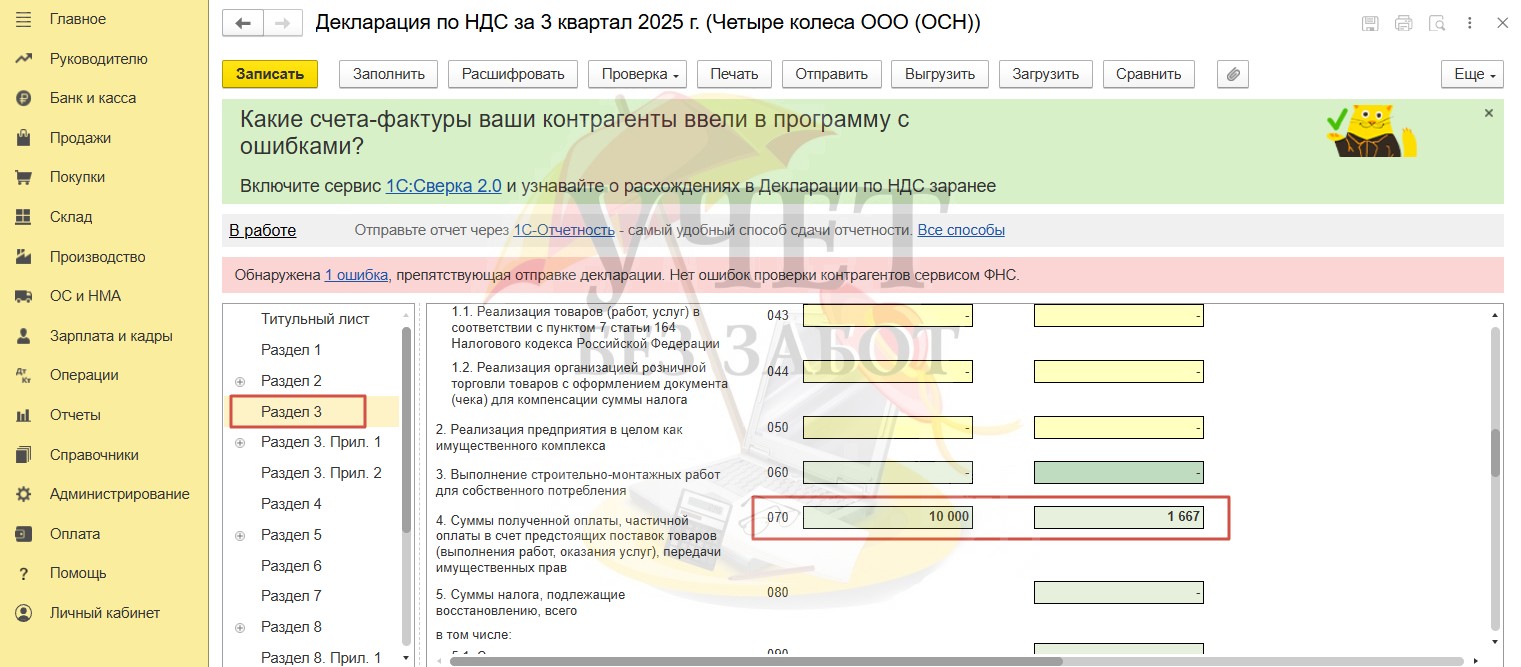Expand the Раздел 8 tree node
The height and width of the screenshot is (667, 1521).
[240, 628]
